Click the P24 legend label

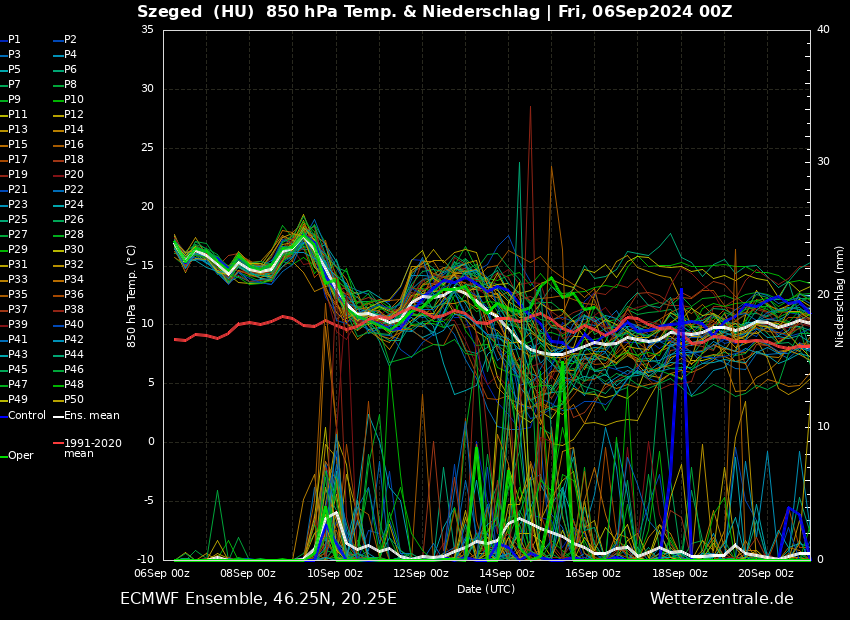coord(73,205)
